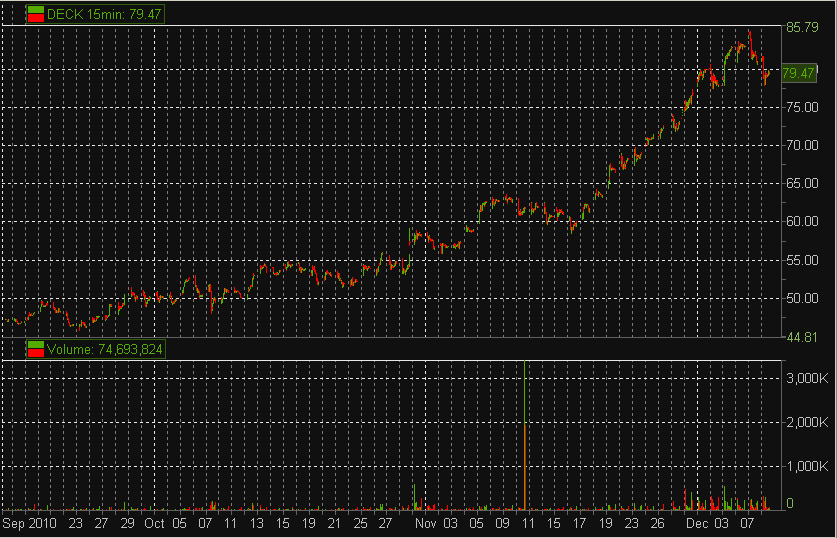Click the 26 date axis label
Viewport: 837px width, 538px height.
coord(657,523)
